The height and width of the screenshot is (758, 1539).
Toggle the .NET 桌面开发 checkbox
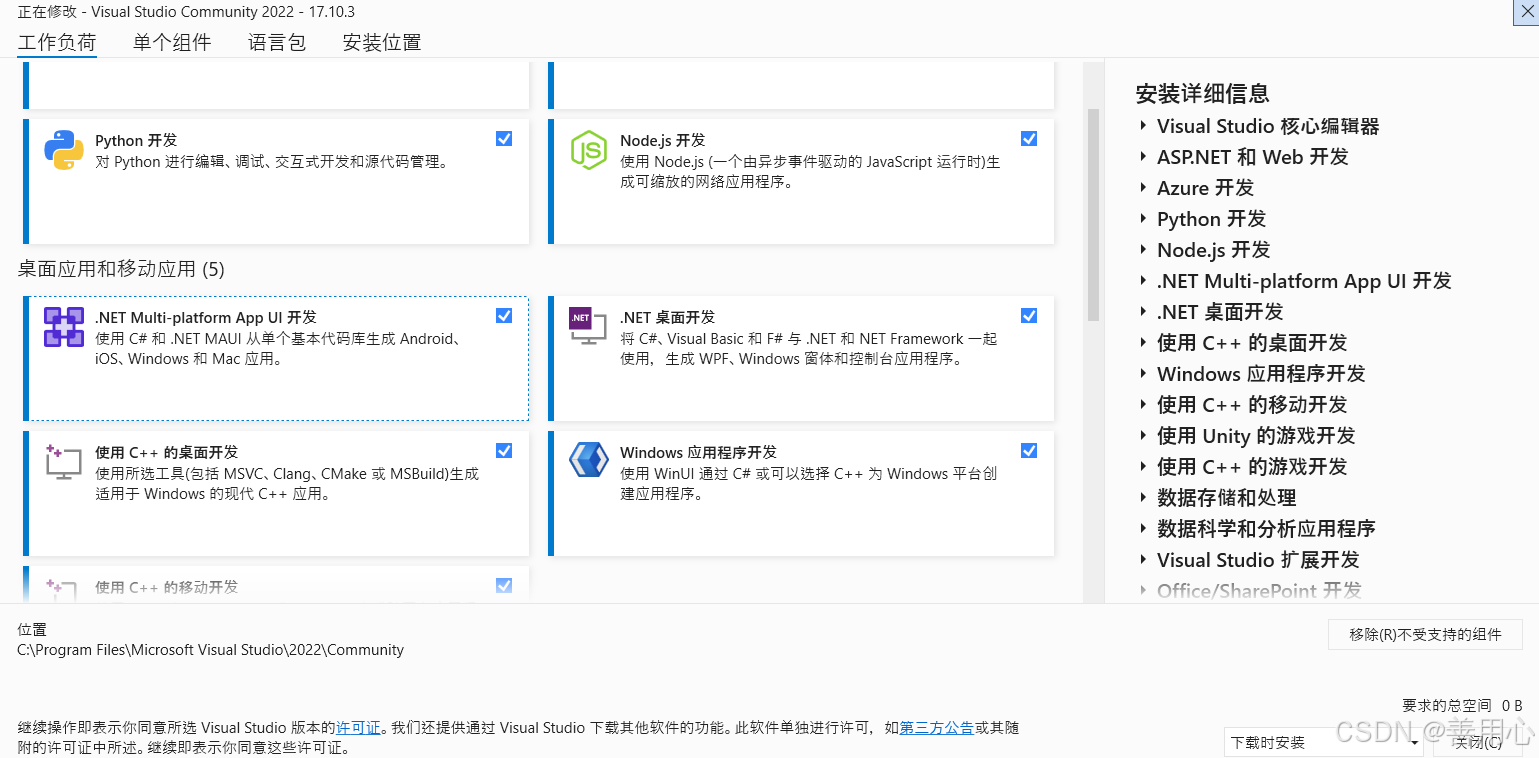click(x=1029, y=316)
